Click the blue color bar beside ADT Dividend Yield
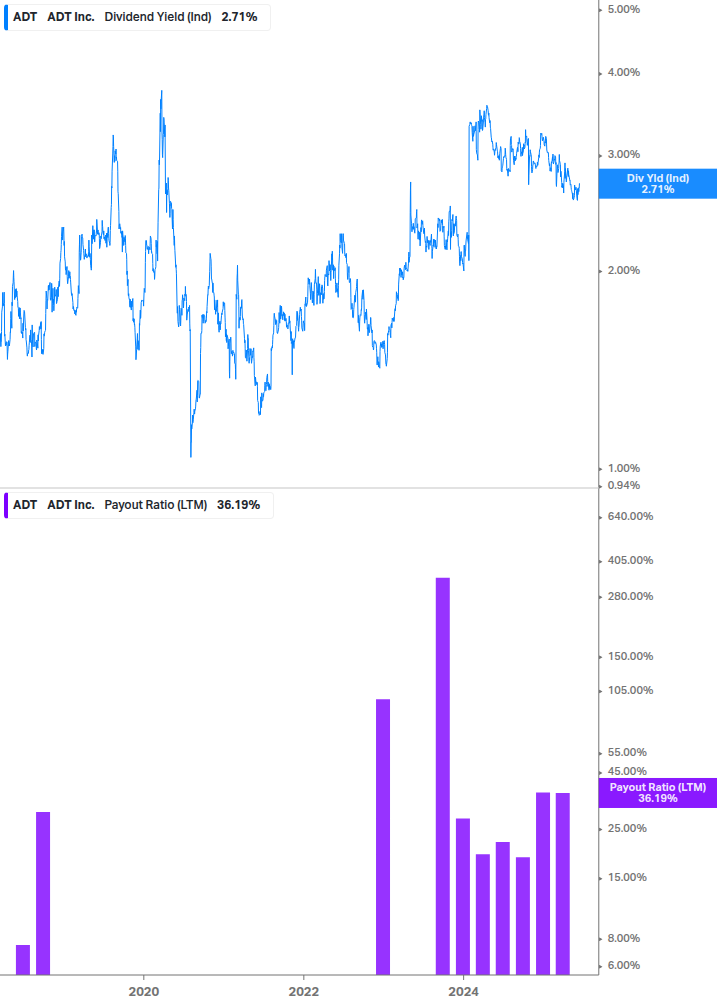This screenshot has width=717, height=1005. 6,17
